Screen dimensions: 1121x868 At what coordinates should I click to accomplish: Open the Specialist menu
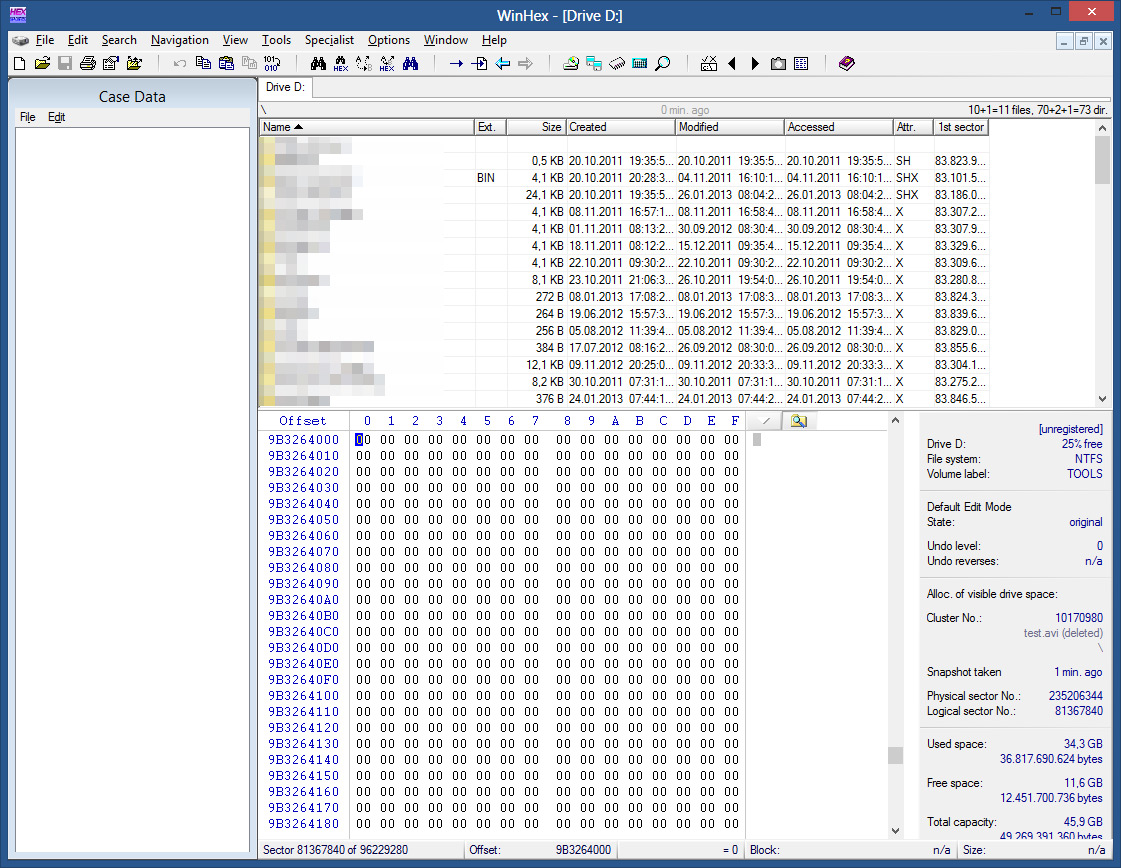click(329, 40)
